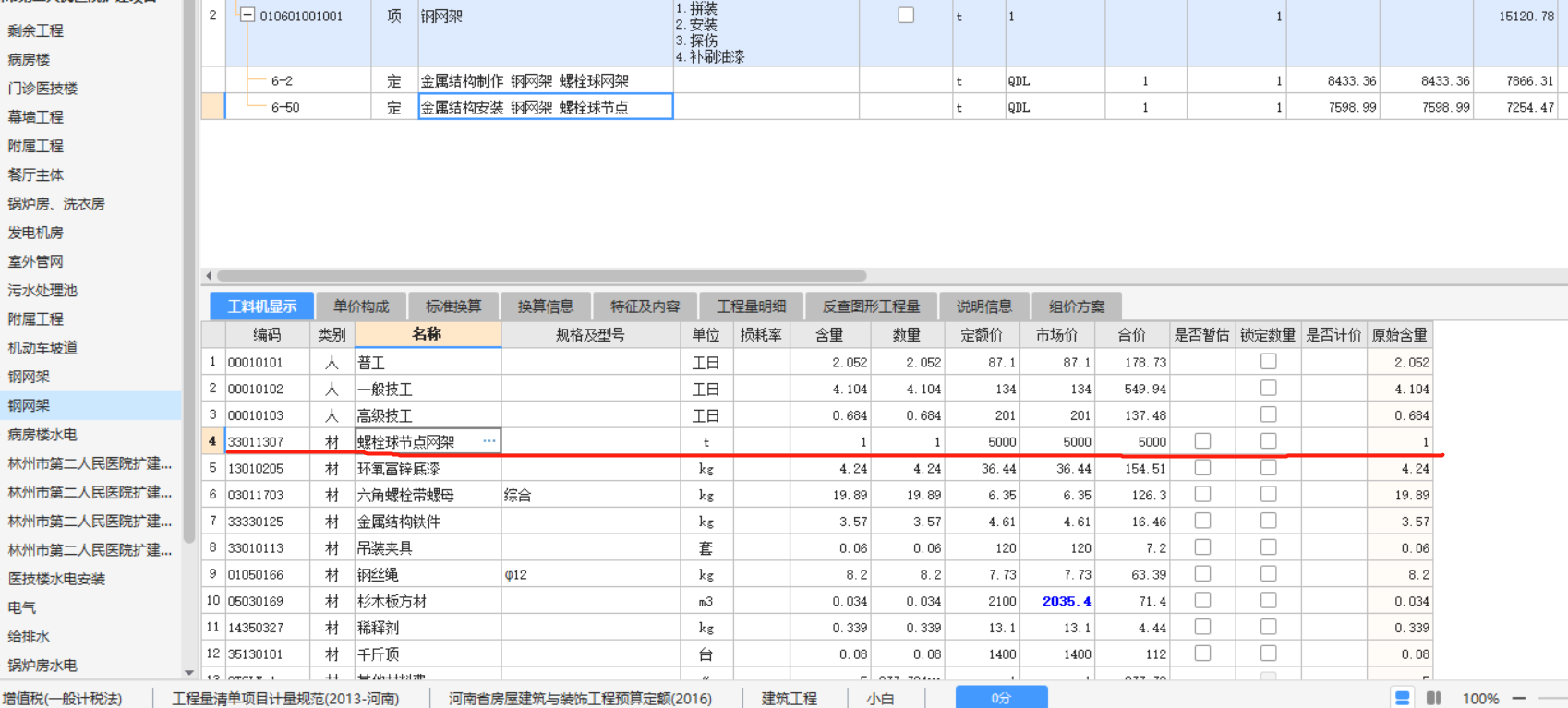Viewport: 1568px width, 708px height.
Task: Toggle 锁定数量 checkbox for 一般技工
Action: pos(1268,389)
